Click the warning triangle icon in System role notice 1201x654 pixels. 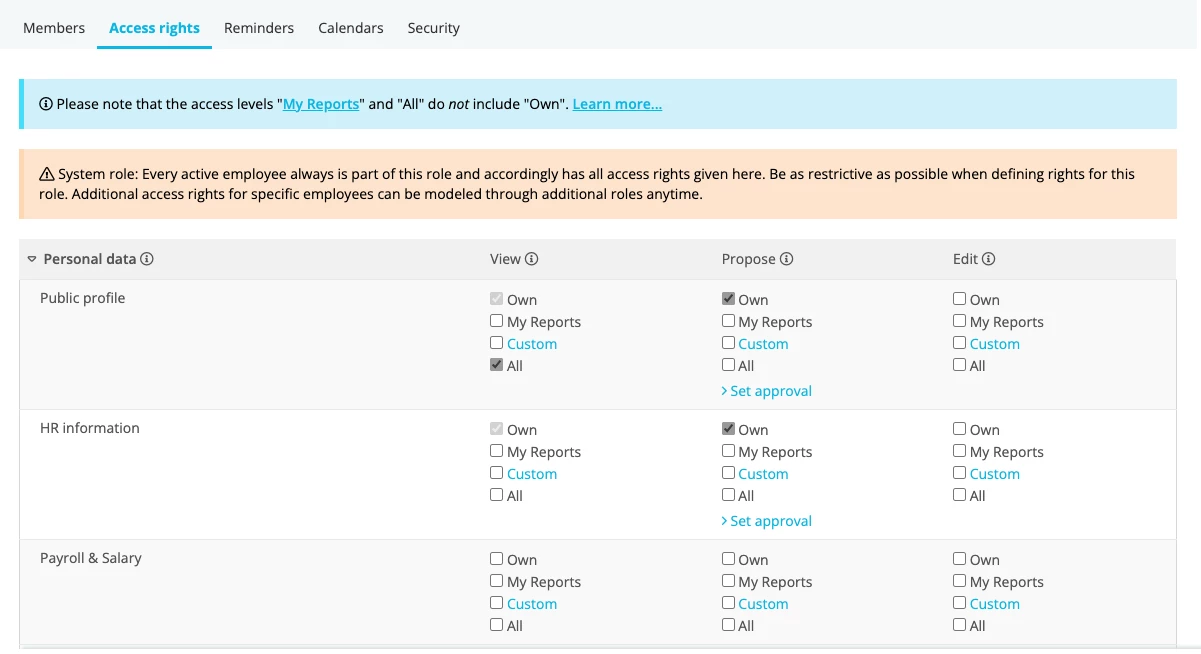(x=47, y=174)
